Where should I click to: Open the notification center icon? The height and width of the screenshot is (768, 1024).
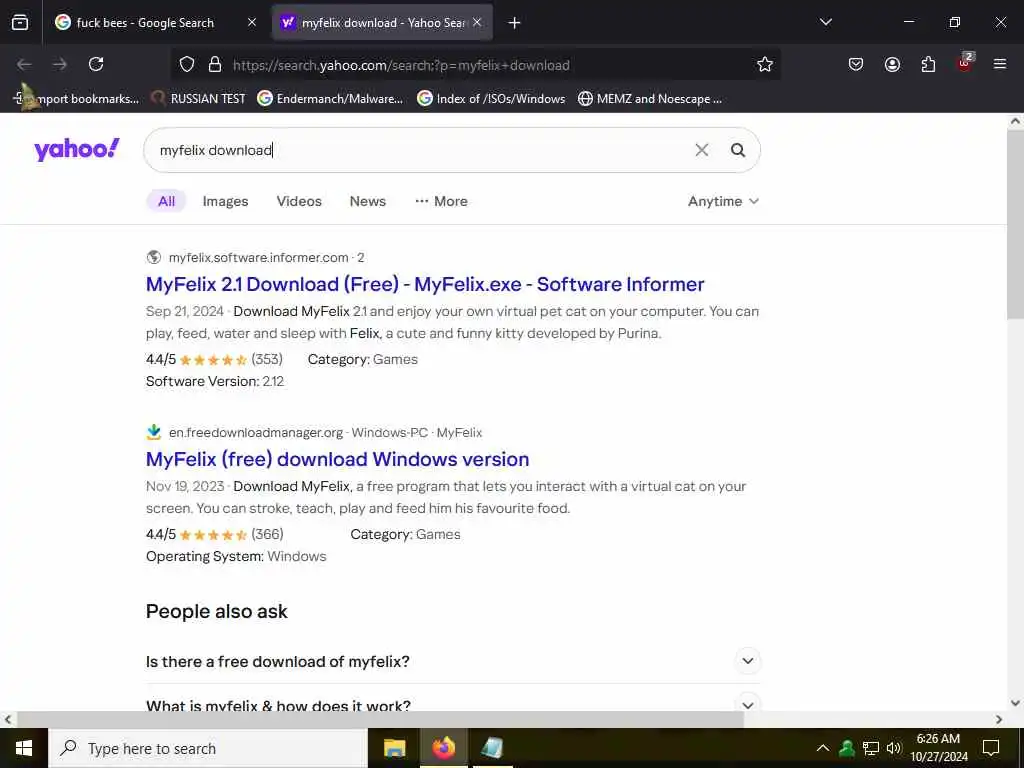tap(991, 748)
